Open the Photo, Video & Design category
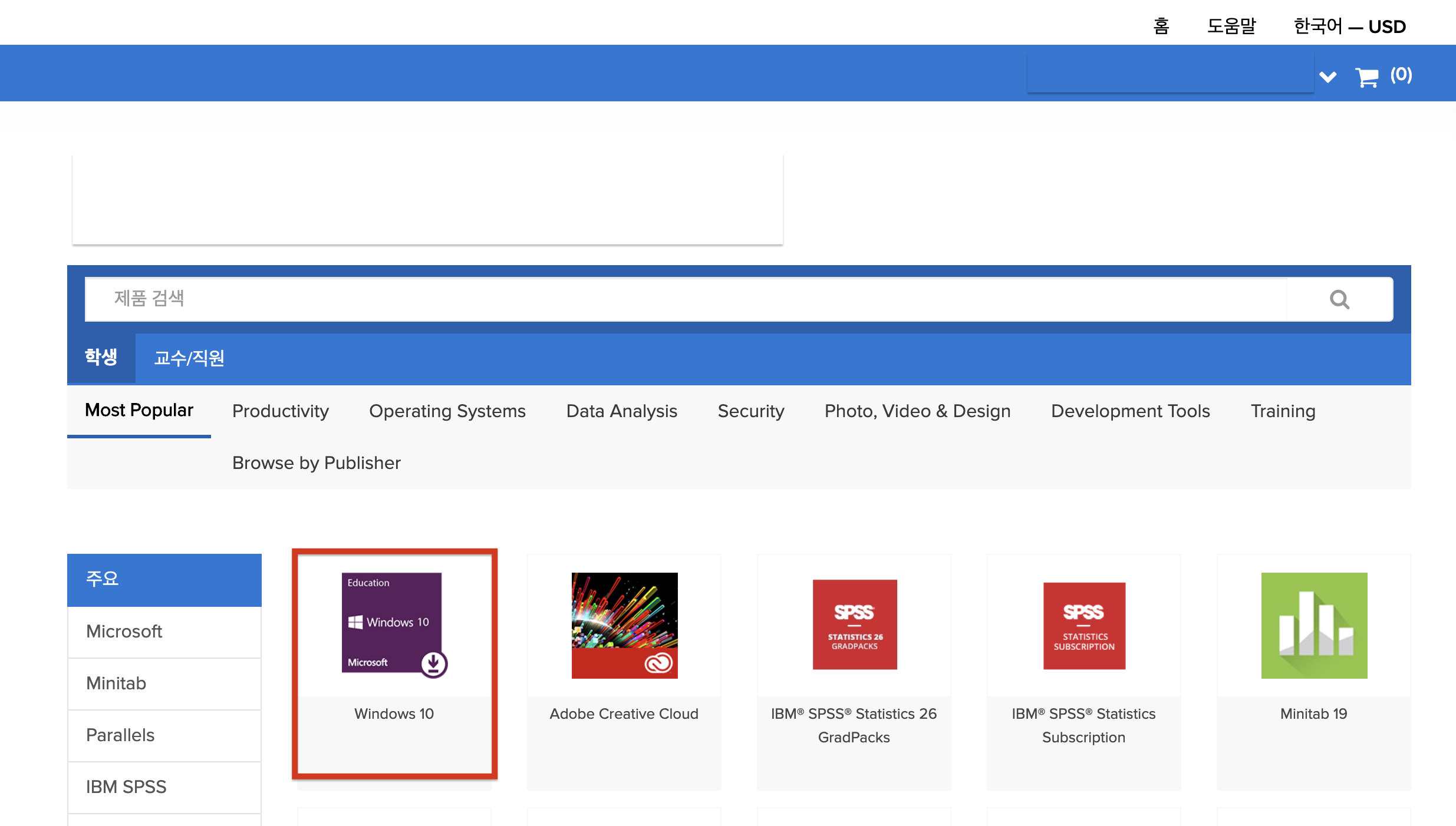 (917, 411)
